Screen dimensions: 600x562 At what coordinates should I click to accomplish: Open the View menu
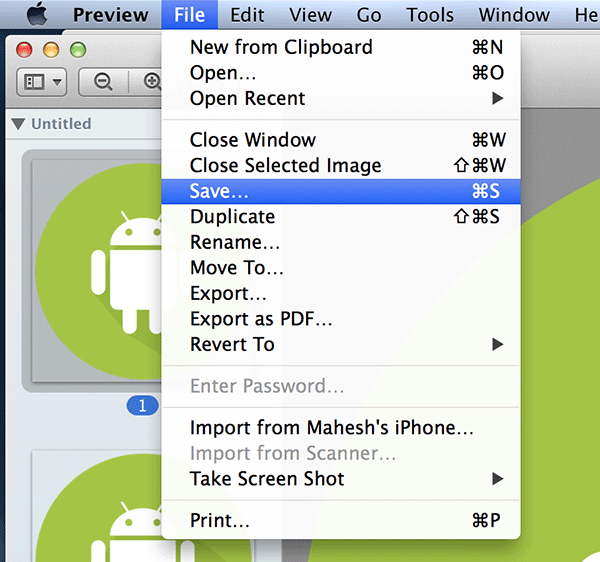click(x=310, y=15)
